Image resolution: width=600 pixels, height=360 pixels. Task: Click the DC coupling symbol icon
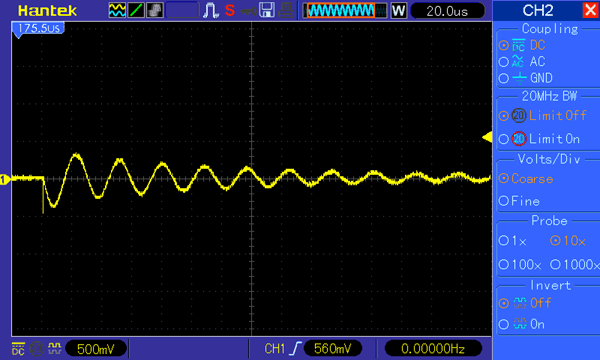pyautogui.click(x=518, y=45)
